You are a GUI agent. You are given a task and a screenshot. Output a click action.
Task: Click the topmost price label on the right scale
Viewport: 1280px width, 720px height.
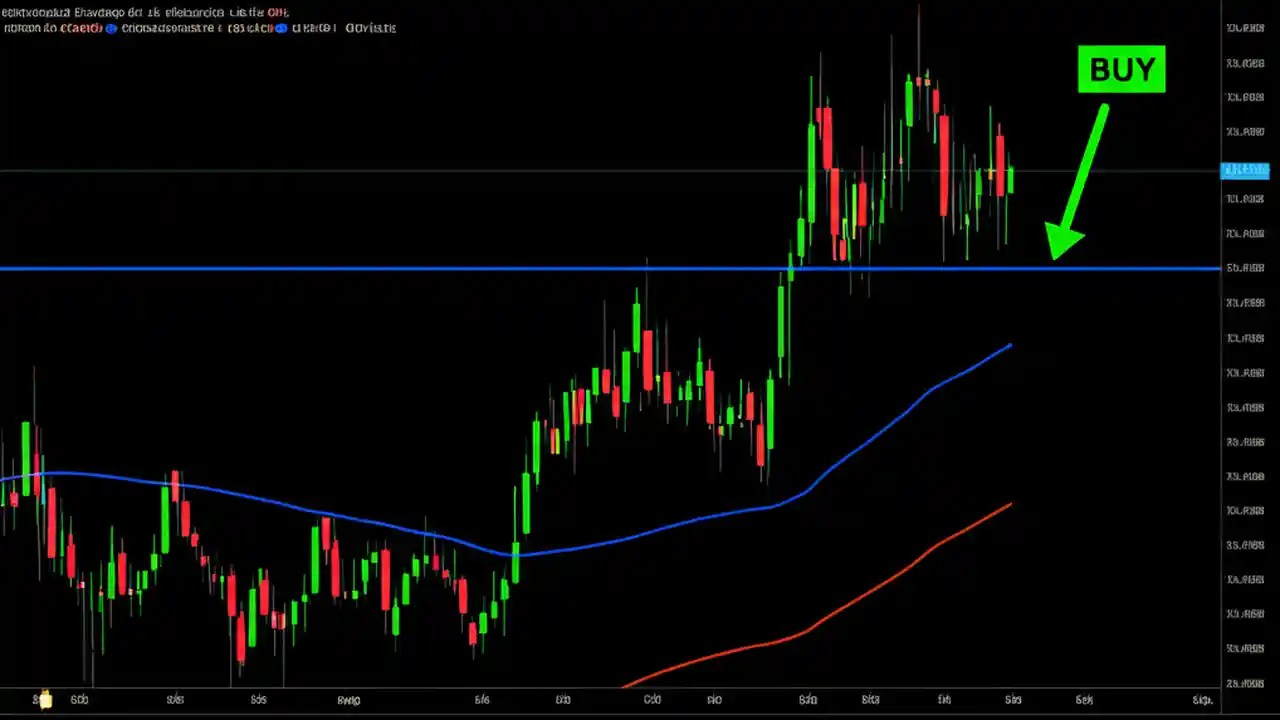pos(1244,29)
